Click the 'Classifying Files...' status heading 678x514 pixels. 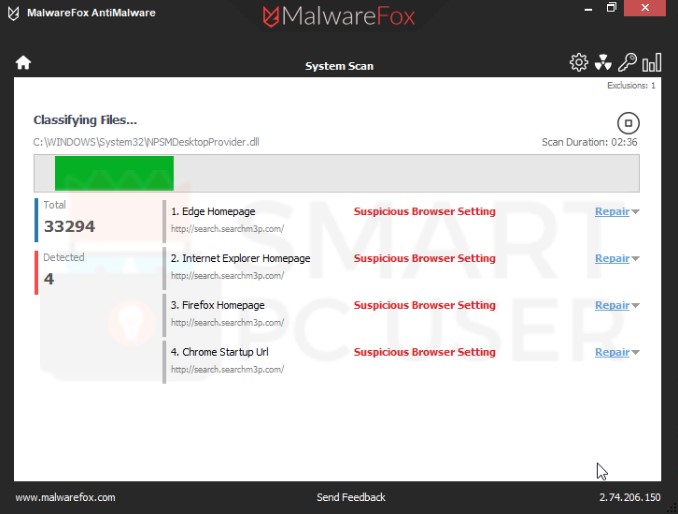point(85,120)
